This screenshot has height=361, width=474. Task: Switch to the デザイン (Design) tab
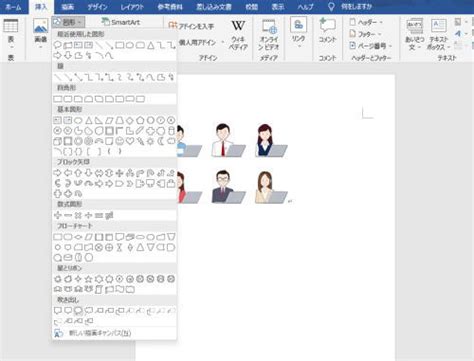pos(97,7)
